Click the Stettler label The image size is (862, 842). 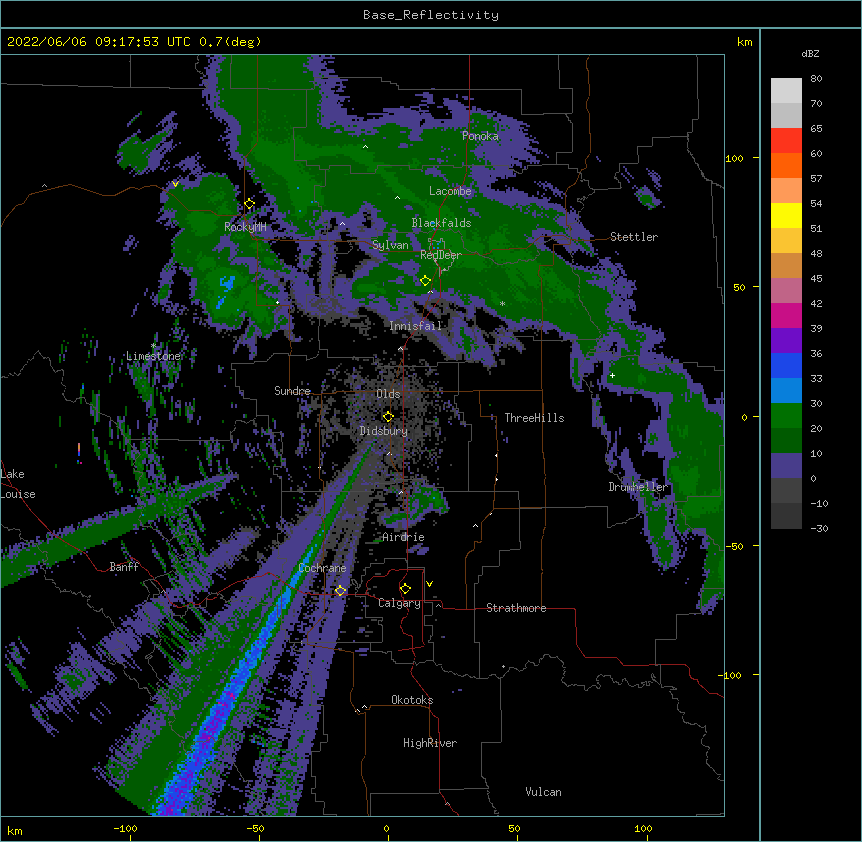634,237
